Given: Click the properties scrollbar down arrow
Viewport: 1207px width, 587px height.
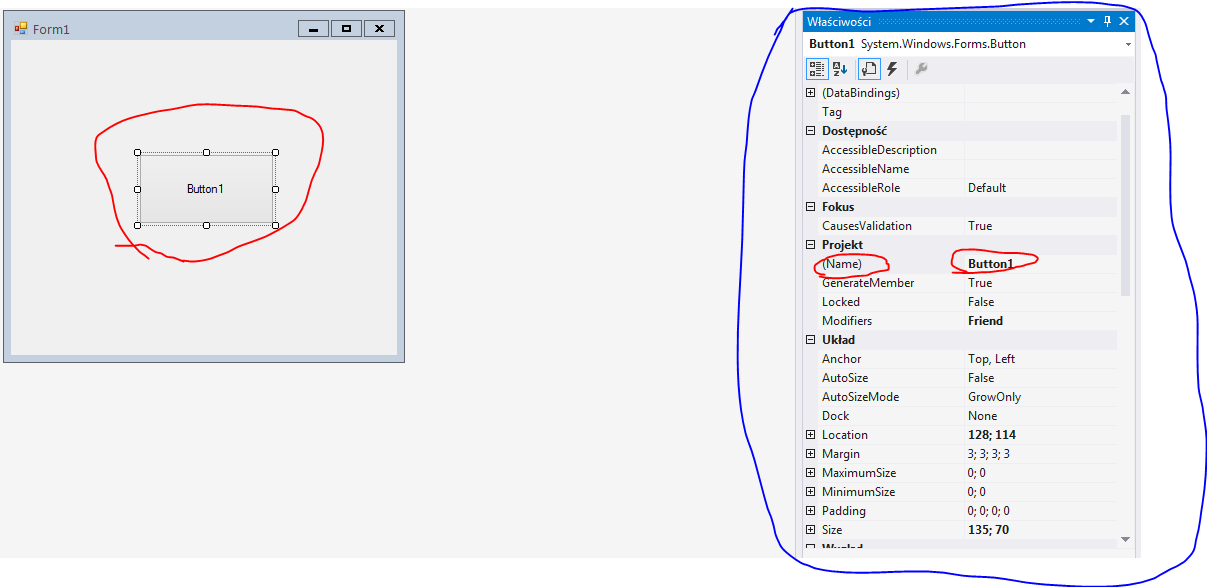Looking at the screenshot, I should pos(1125,539).
